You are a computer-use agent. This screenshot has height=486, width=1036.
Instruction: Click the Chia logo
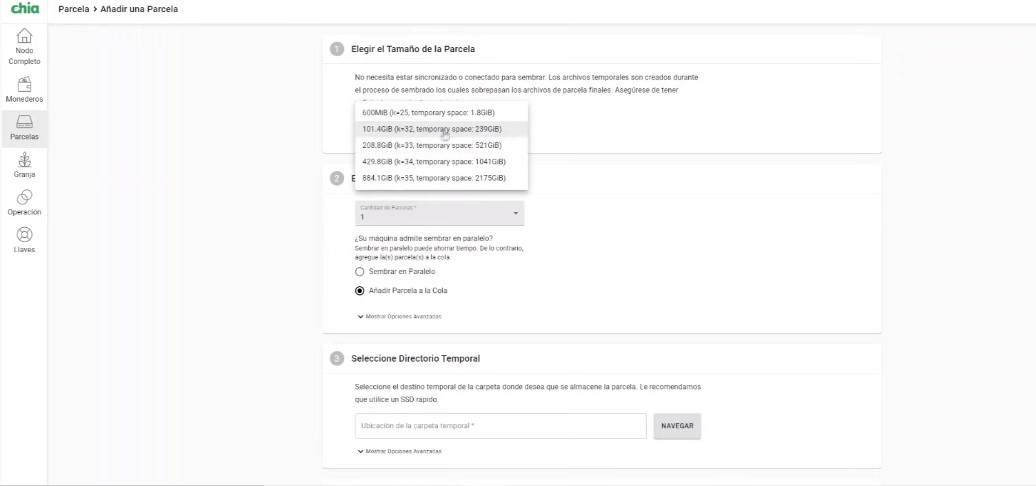pyautogui.click(x=24, y=9)
